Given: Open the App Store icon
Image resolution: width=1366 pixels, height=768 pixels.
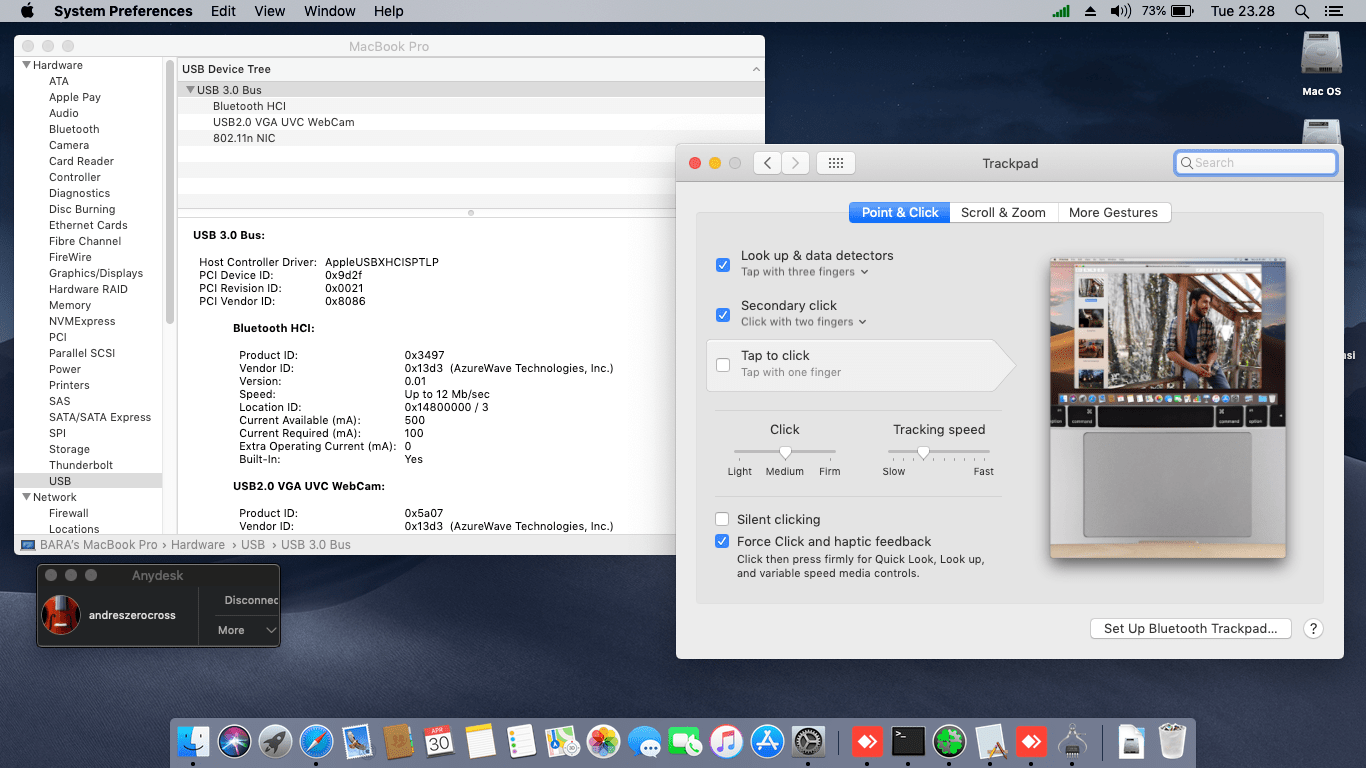Looking at the screenshot, I should coord(767,742).
